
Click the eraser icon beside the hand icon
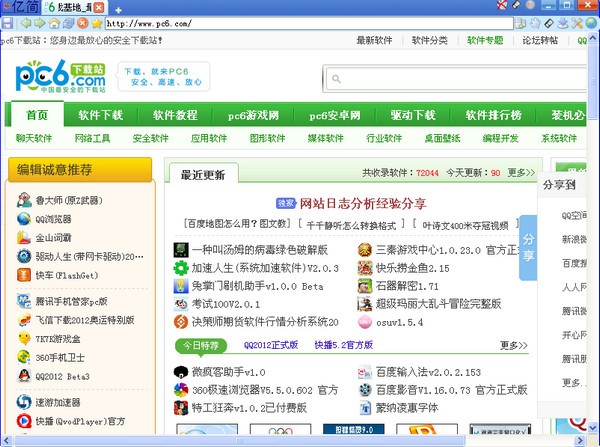pyautogui.click(x=549, y=23)
